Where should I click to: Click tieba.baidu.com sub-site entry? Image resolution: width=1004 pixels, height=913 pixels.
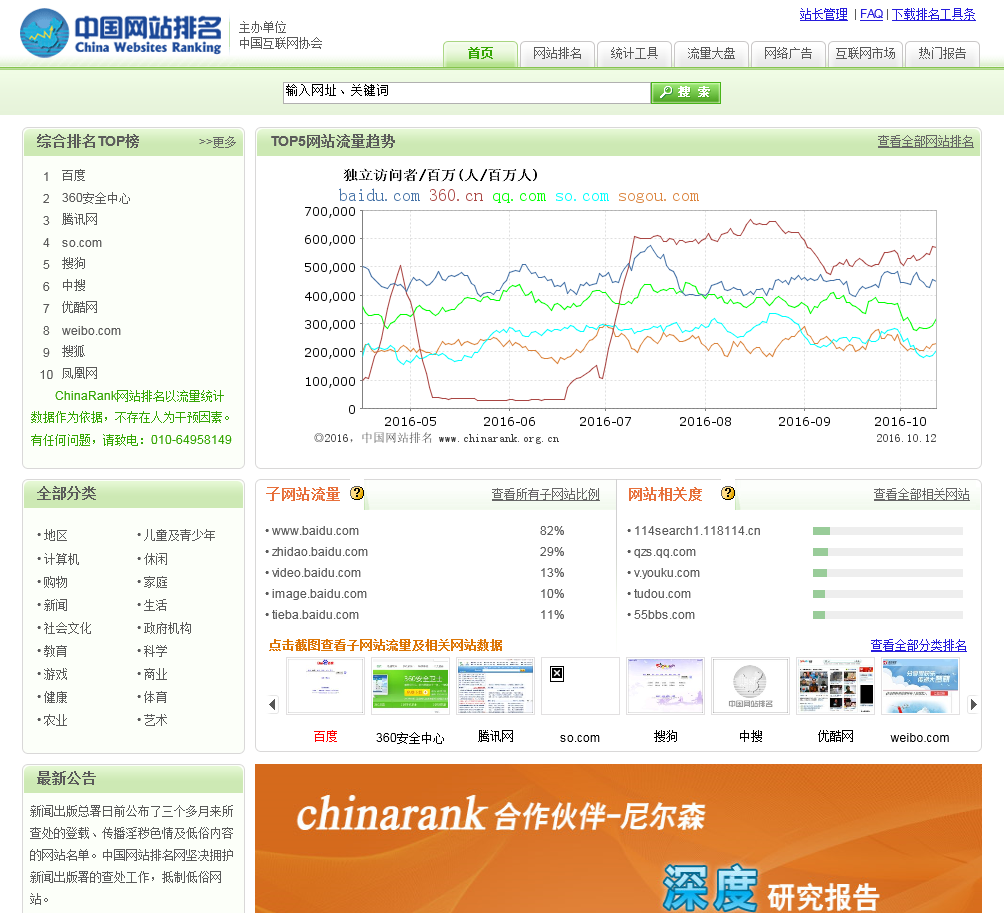tap(315, 615)
